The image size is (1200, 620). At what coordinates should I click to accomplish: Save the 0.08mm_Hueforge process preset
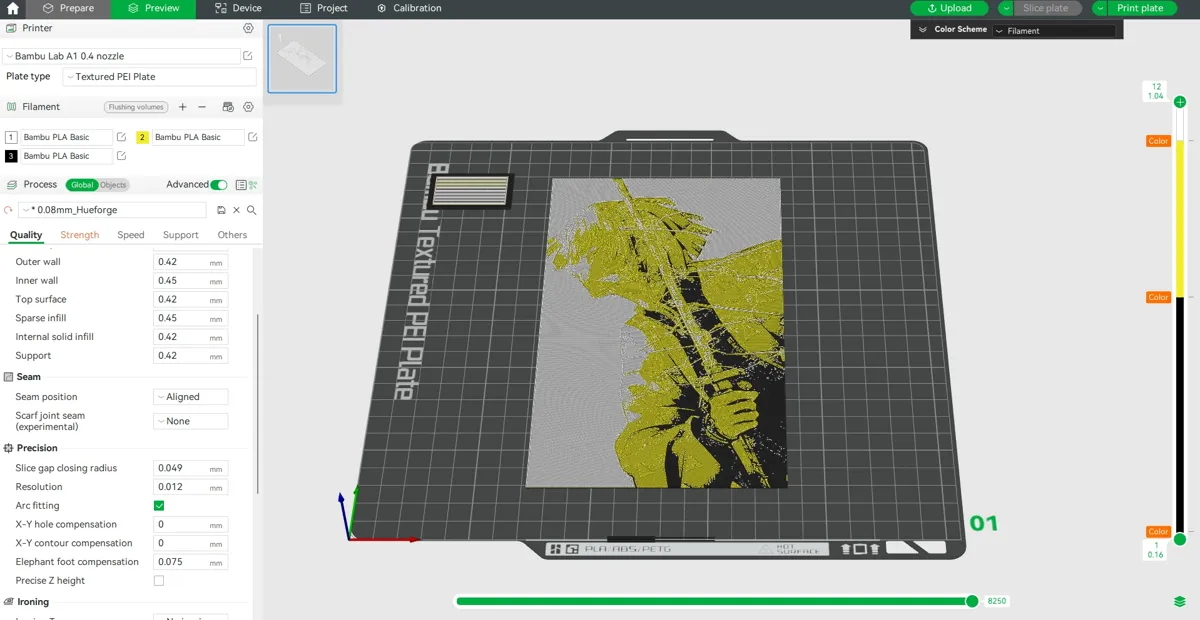pyautogui.click(x=221, y=210)
